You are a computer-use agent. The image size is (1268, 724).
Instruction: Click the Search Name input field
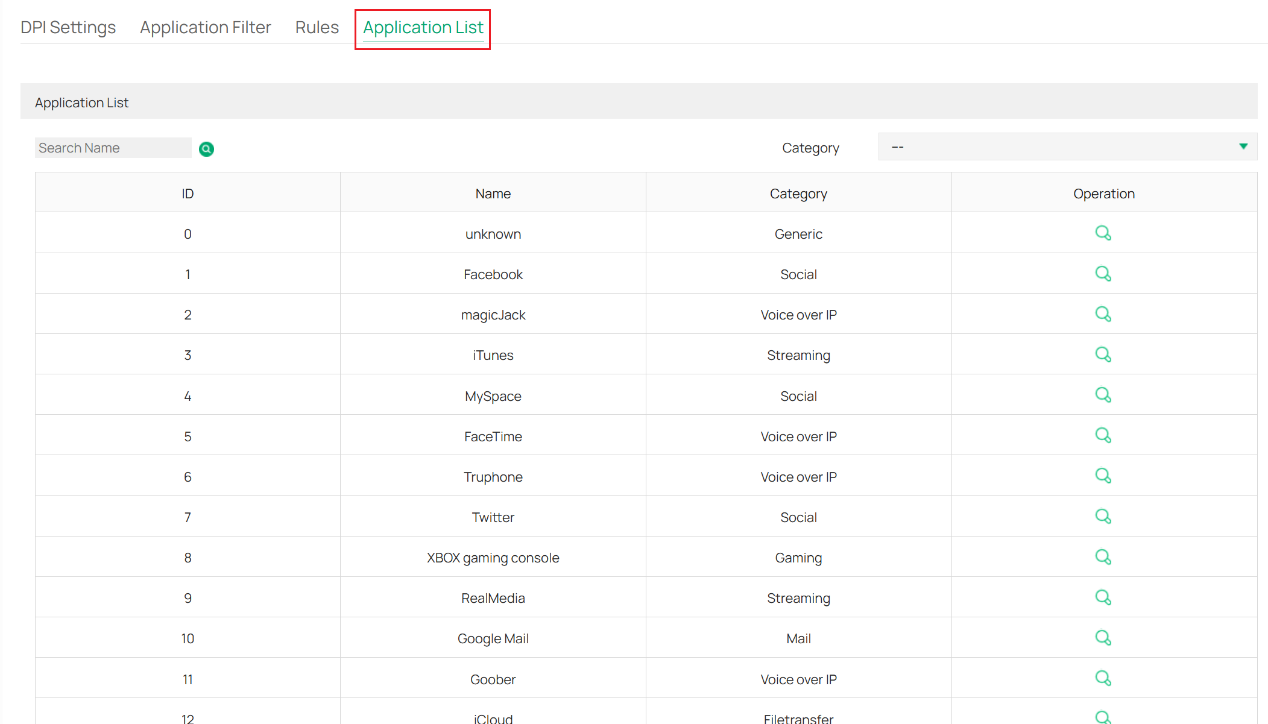(x=113, y=147)
